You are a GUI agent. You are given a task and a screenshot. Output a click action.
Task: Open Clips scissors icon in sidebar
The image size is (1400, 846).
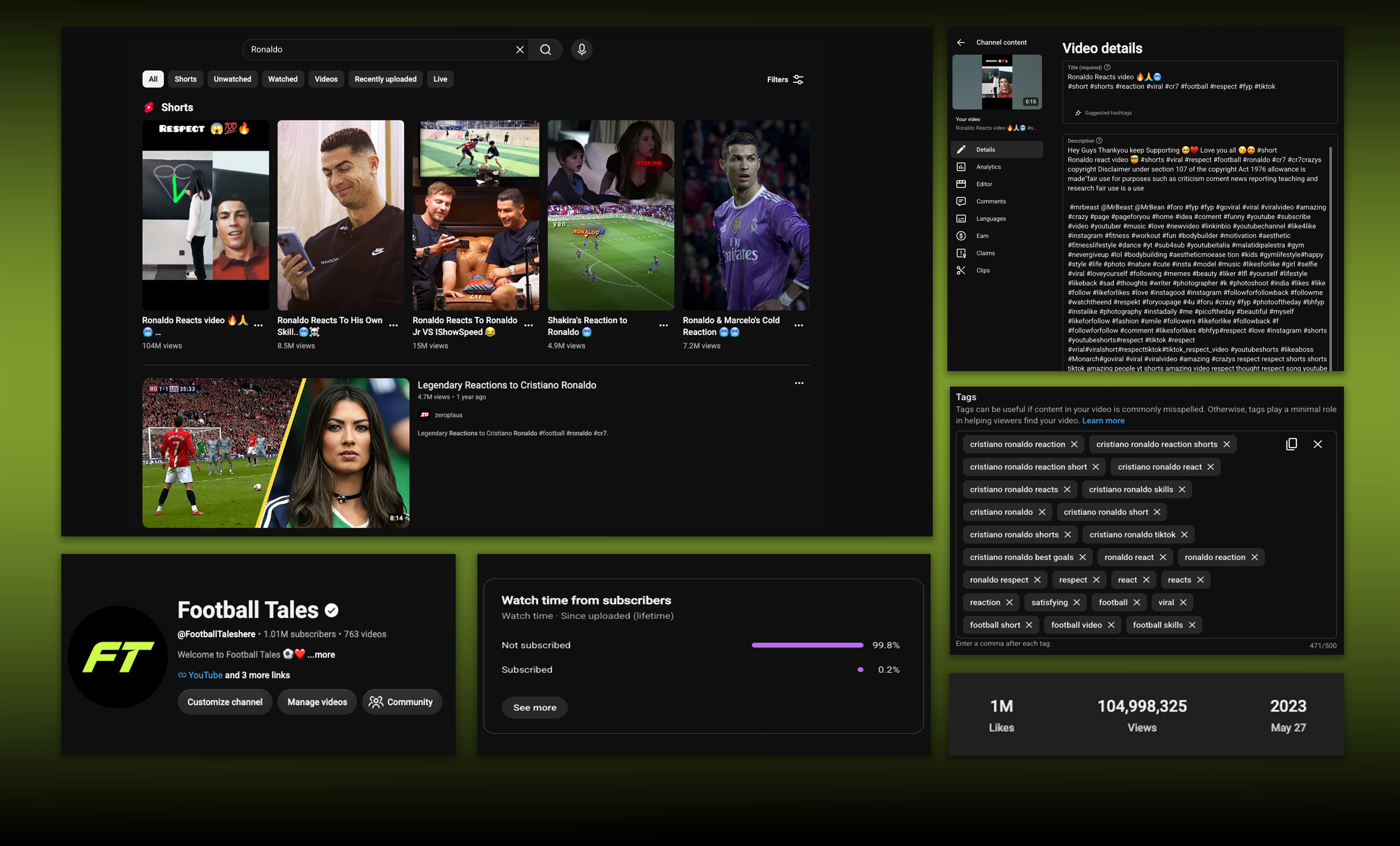tap(961, 271)
